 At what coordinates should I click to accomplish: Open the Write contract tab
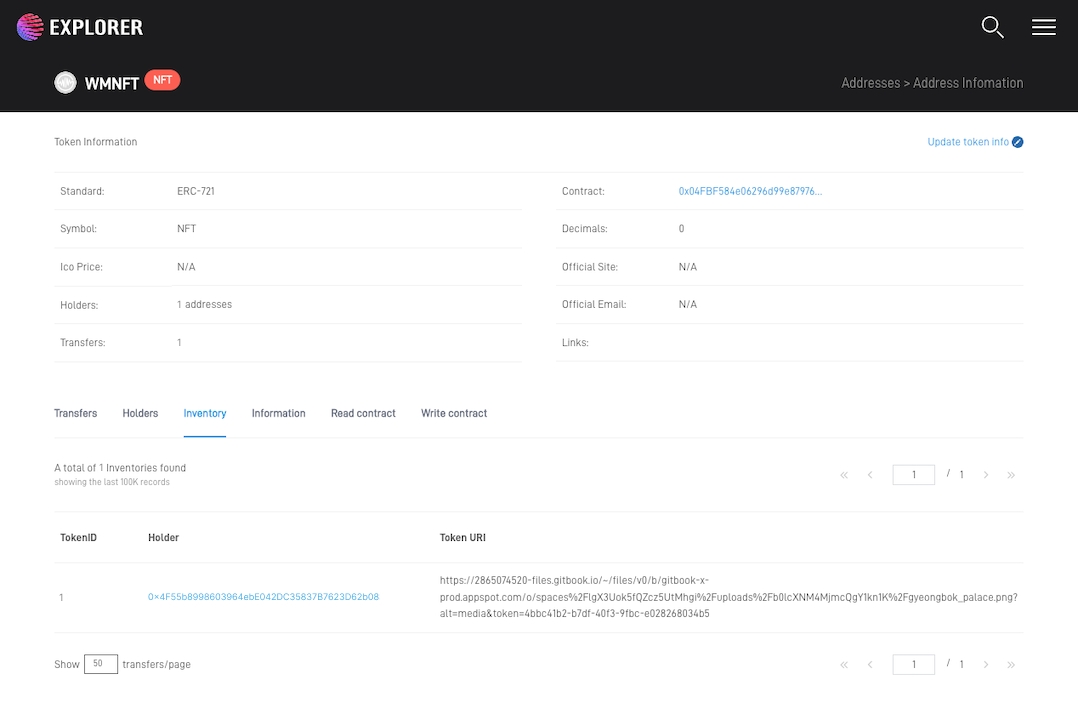click(454, 413)
